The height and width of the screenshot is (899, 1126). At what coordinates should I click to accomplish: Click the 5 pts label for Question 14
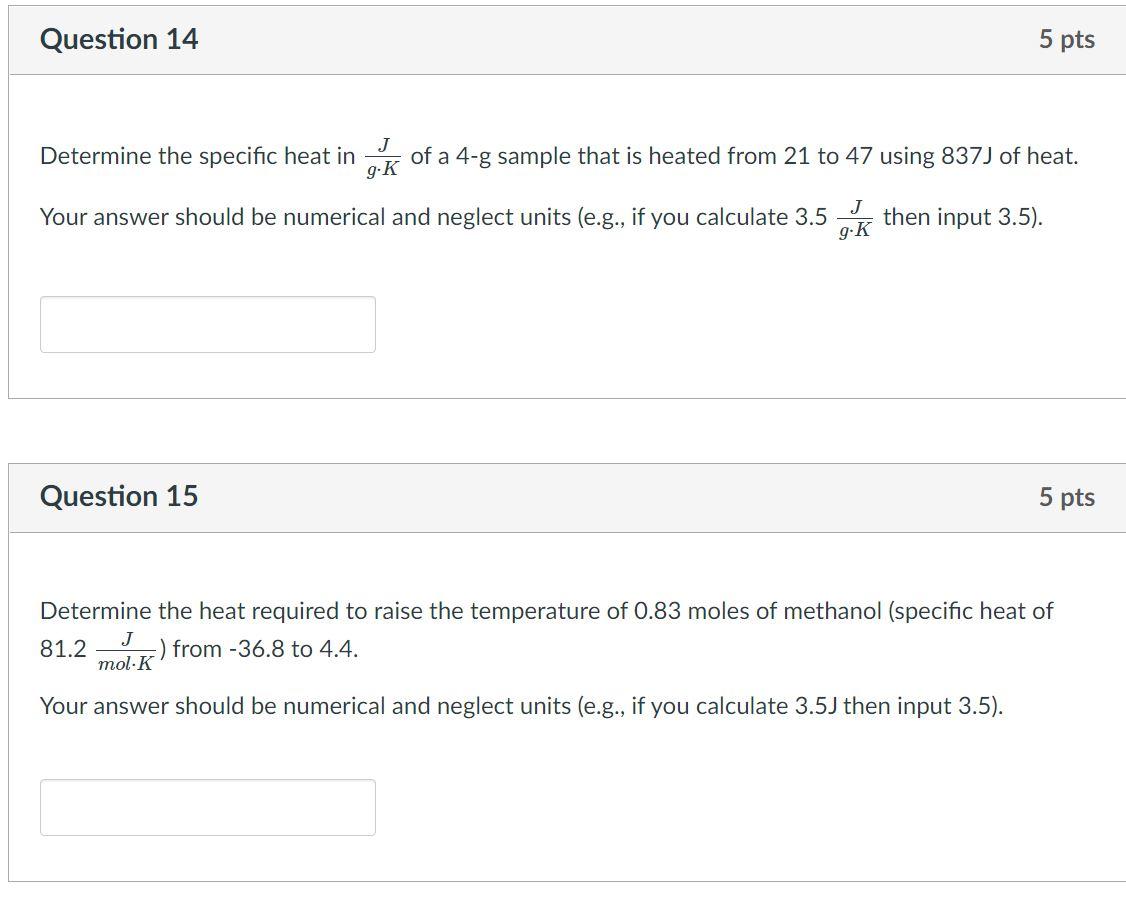coord(1066,40)
